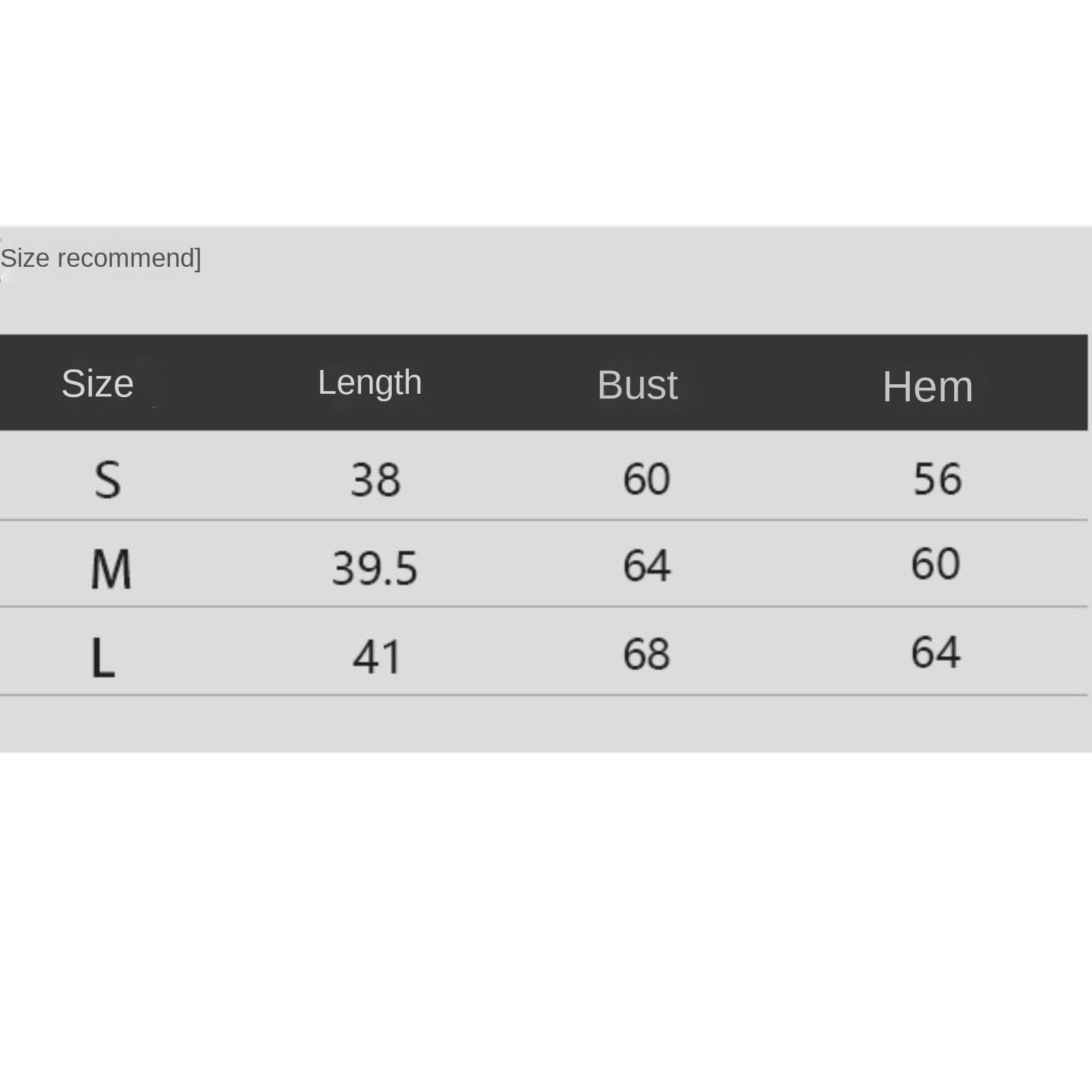The height and width of the screenshot is (1092, 1092).
Task: Click the length value 41
Action: click(376, 657)
